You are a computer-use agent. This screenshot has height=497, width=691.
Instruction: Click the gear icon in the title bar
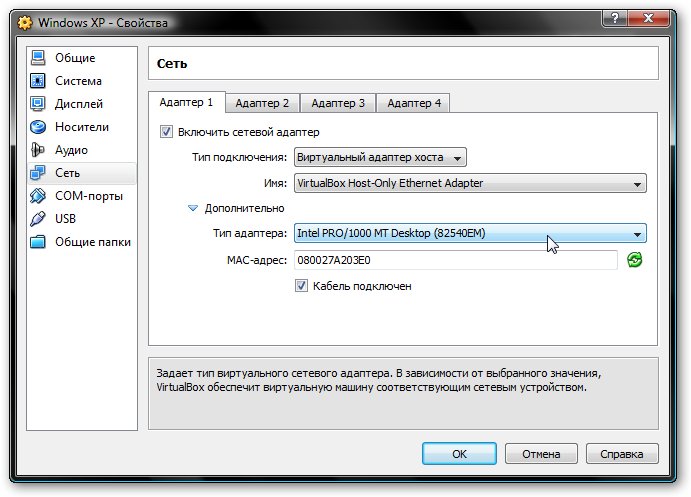pyautogui.click(x=25, y=23)
